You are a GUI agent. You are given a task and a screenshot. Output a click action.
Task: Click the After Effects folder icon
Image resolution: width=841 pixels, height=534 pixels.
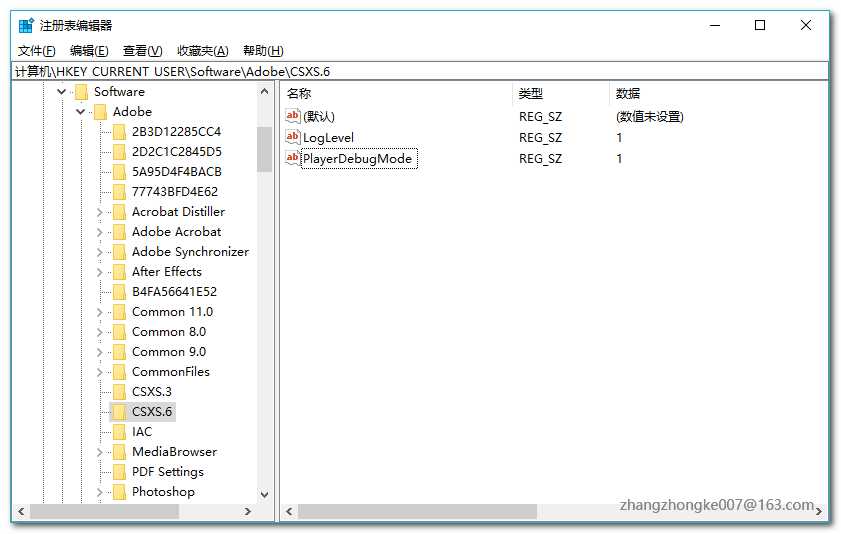click(119, 272)
